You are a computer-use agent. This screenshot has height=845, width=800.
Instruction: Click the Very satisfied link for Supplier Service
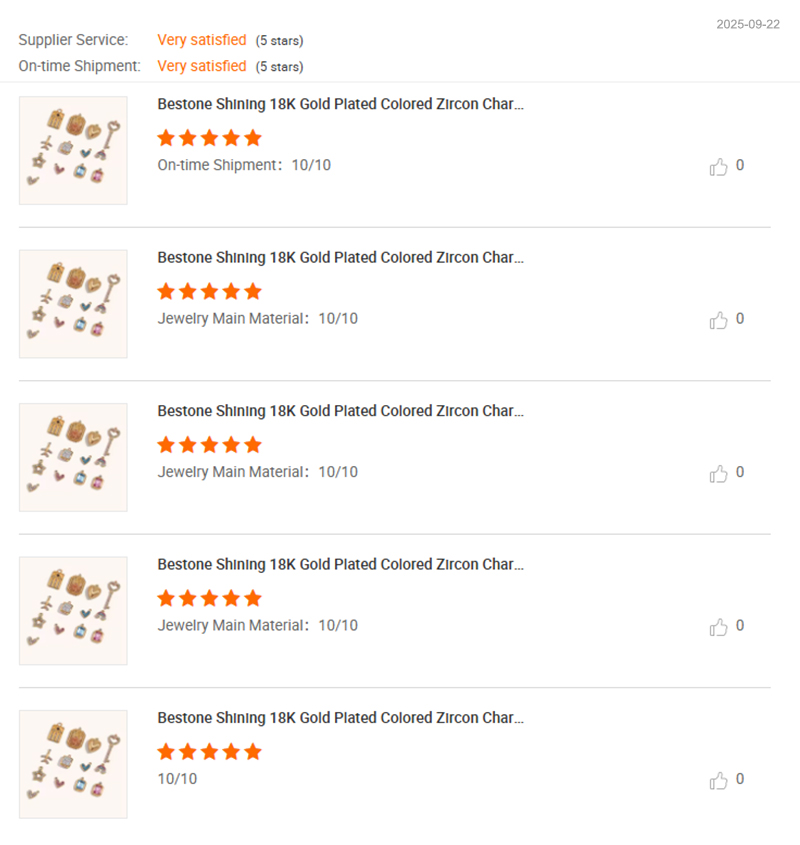[201, 40]
